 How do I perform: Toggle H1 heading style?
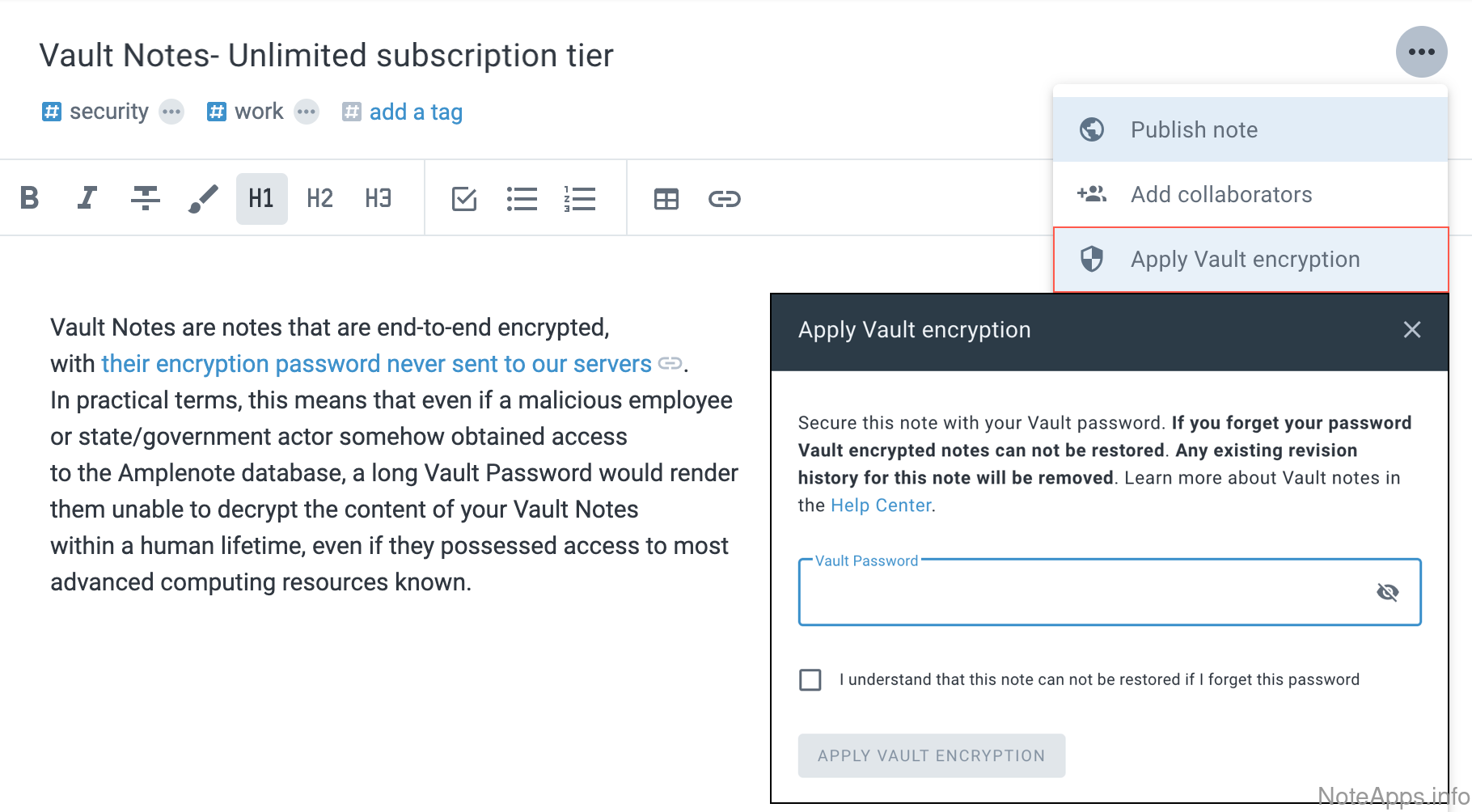click(261, 198)
